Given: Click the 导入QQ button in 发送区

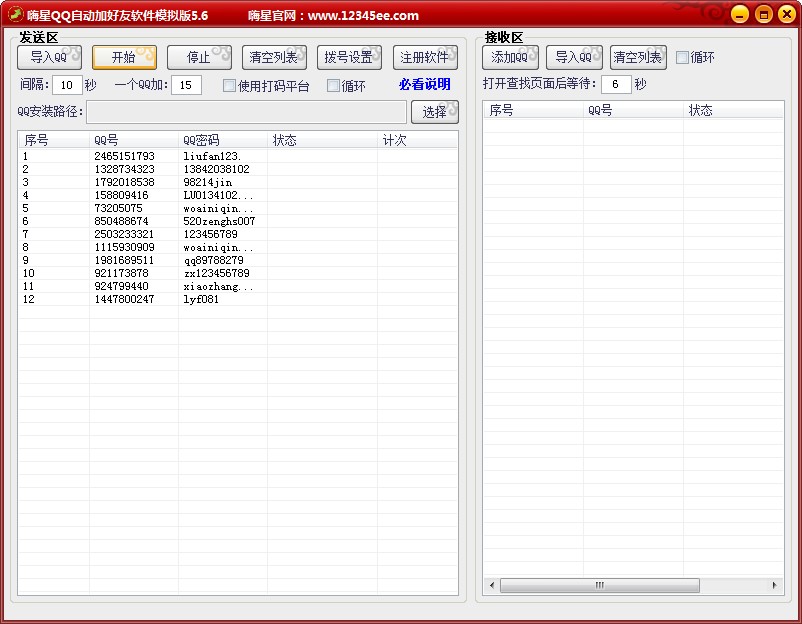Looking at the screenshot, I should [x=49, y=57].
